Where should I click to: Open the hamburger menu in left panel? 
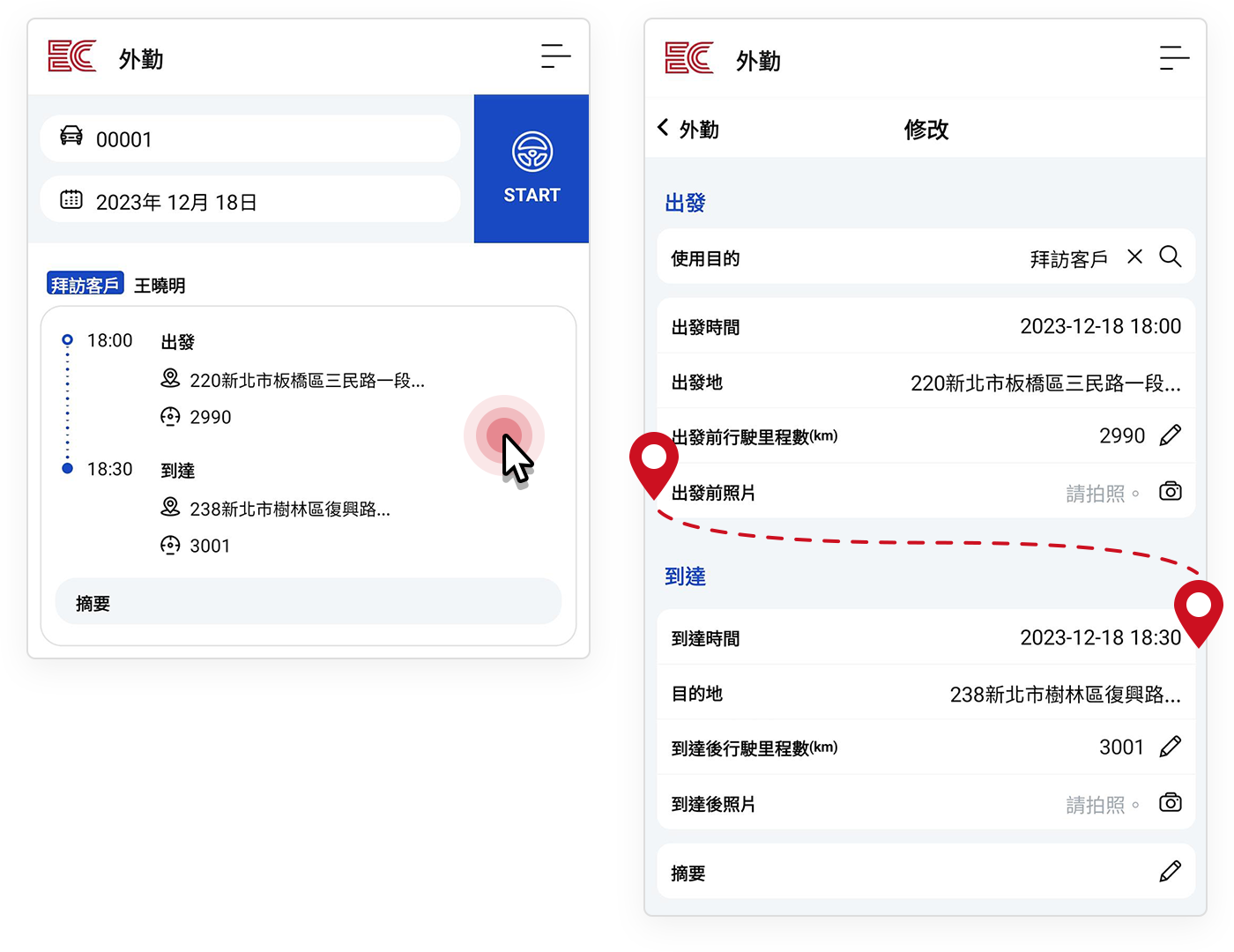(x=555, y=56)
